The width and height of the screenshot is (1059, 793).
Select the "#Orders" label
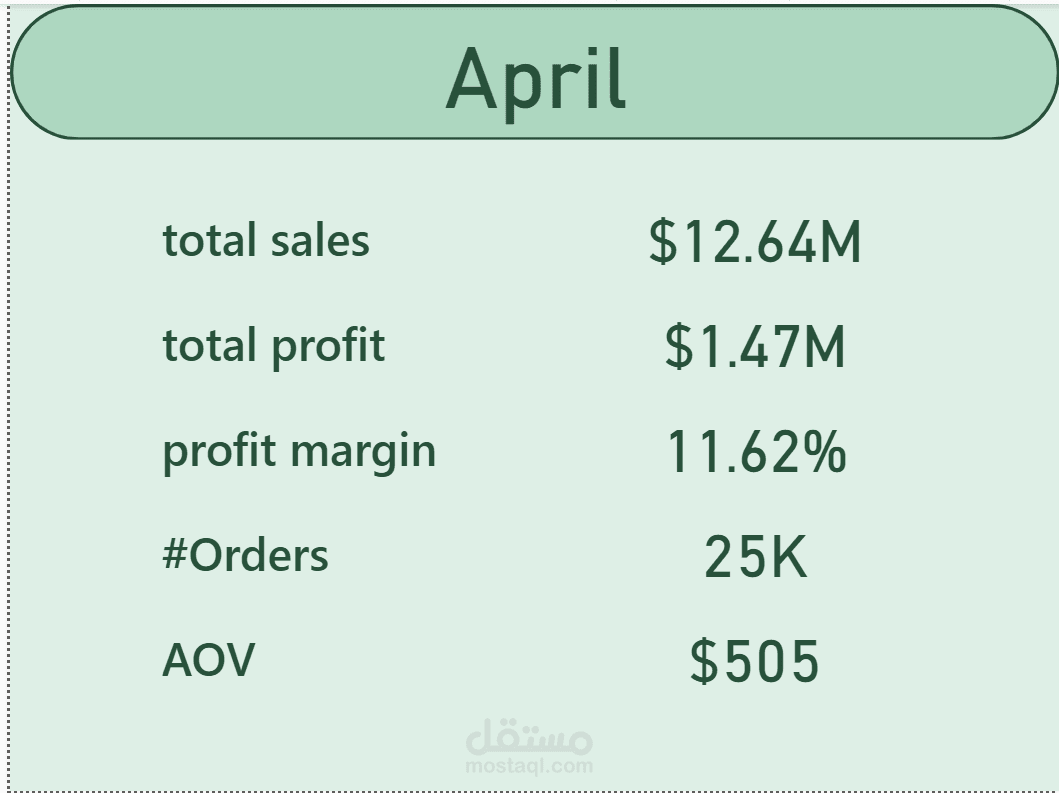245,555
